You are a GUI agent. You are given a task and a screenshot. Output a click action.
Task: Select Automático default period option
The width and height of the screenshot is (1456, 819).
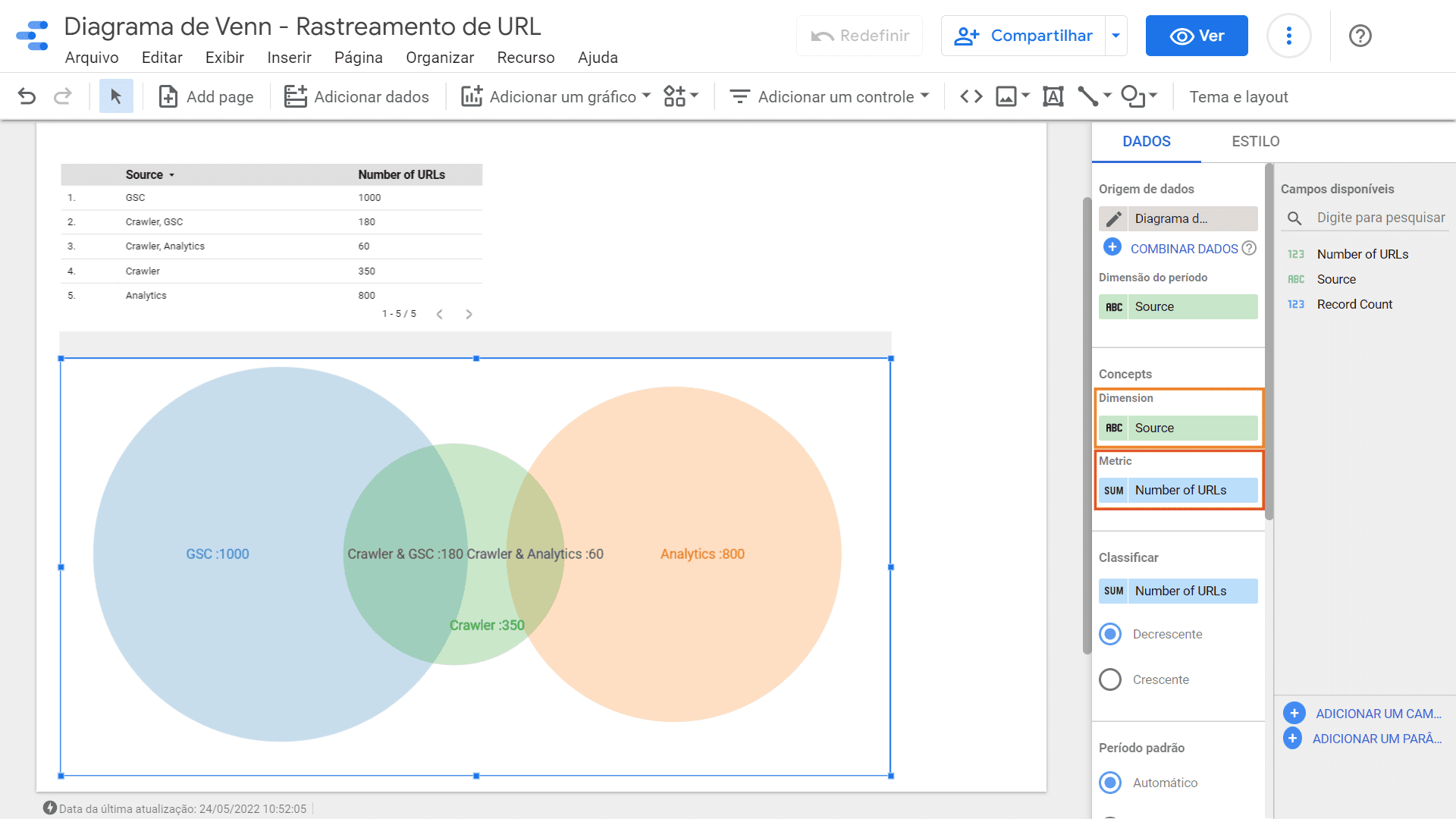[x=1110, y=783]
